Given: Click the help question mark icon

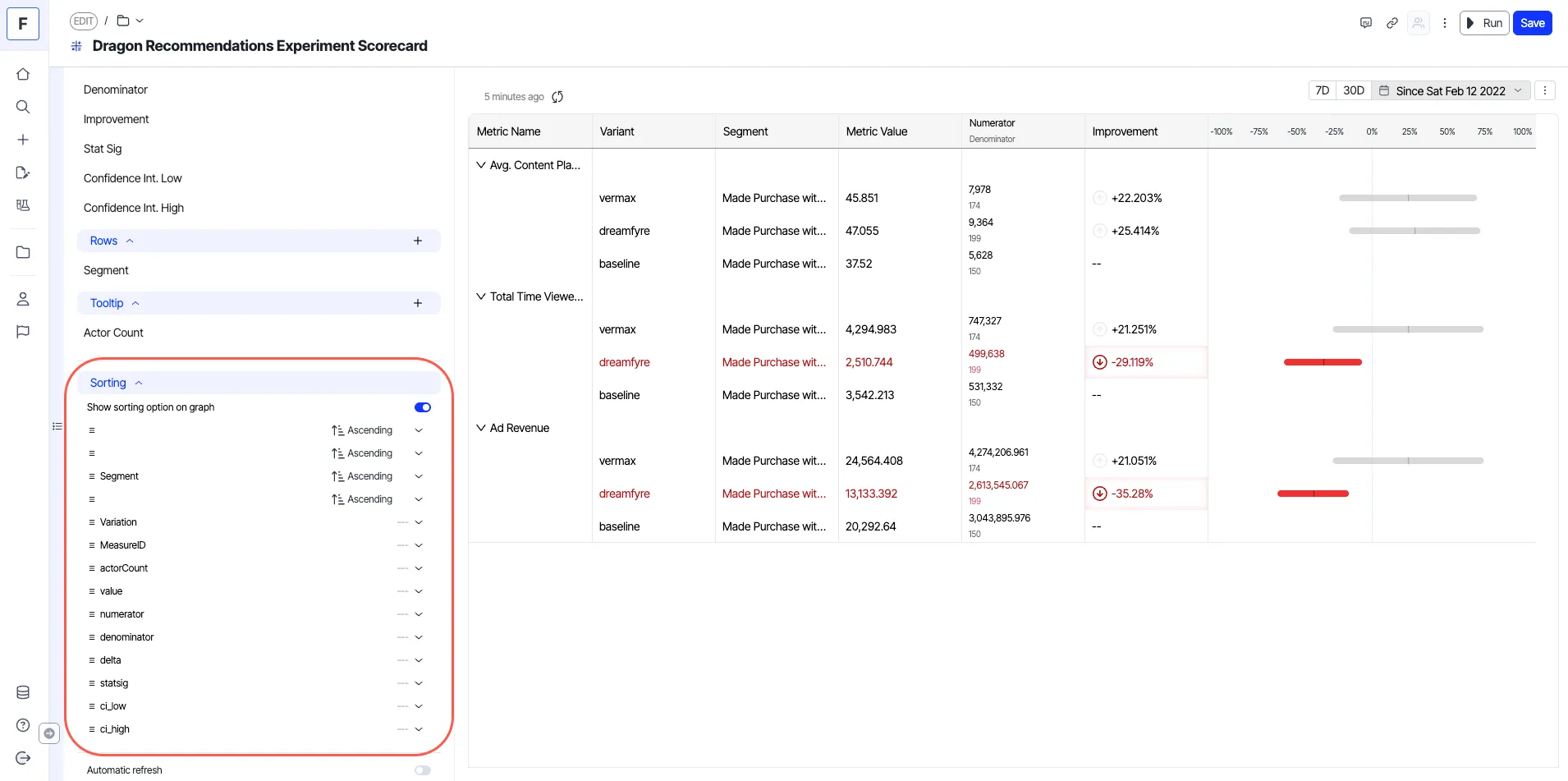Looking at the screenshot, I should tap(23, 725).
